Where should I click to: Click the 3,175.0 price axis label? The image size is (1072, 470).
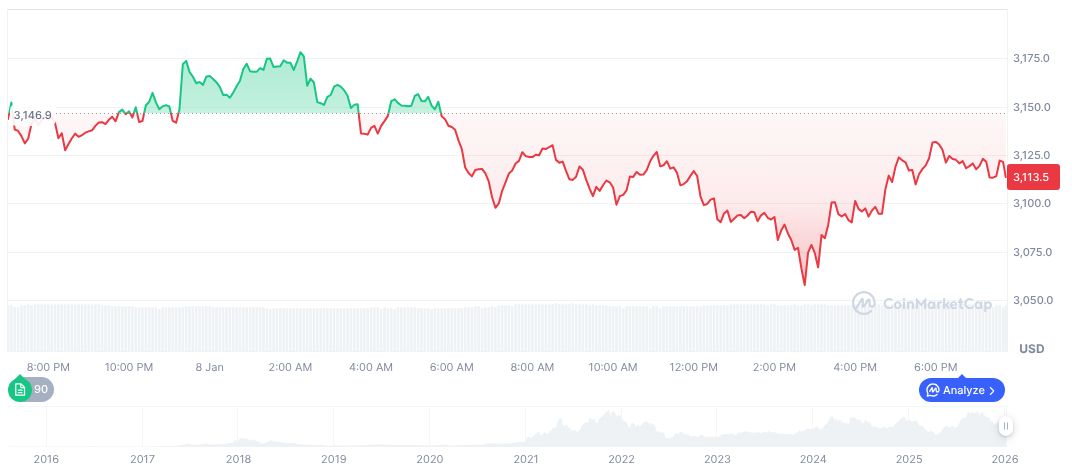tap(1031, 59)
